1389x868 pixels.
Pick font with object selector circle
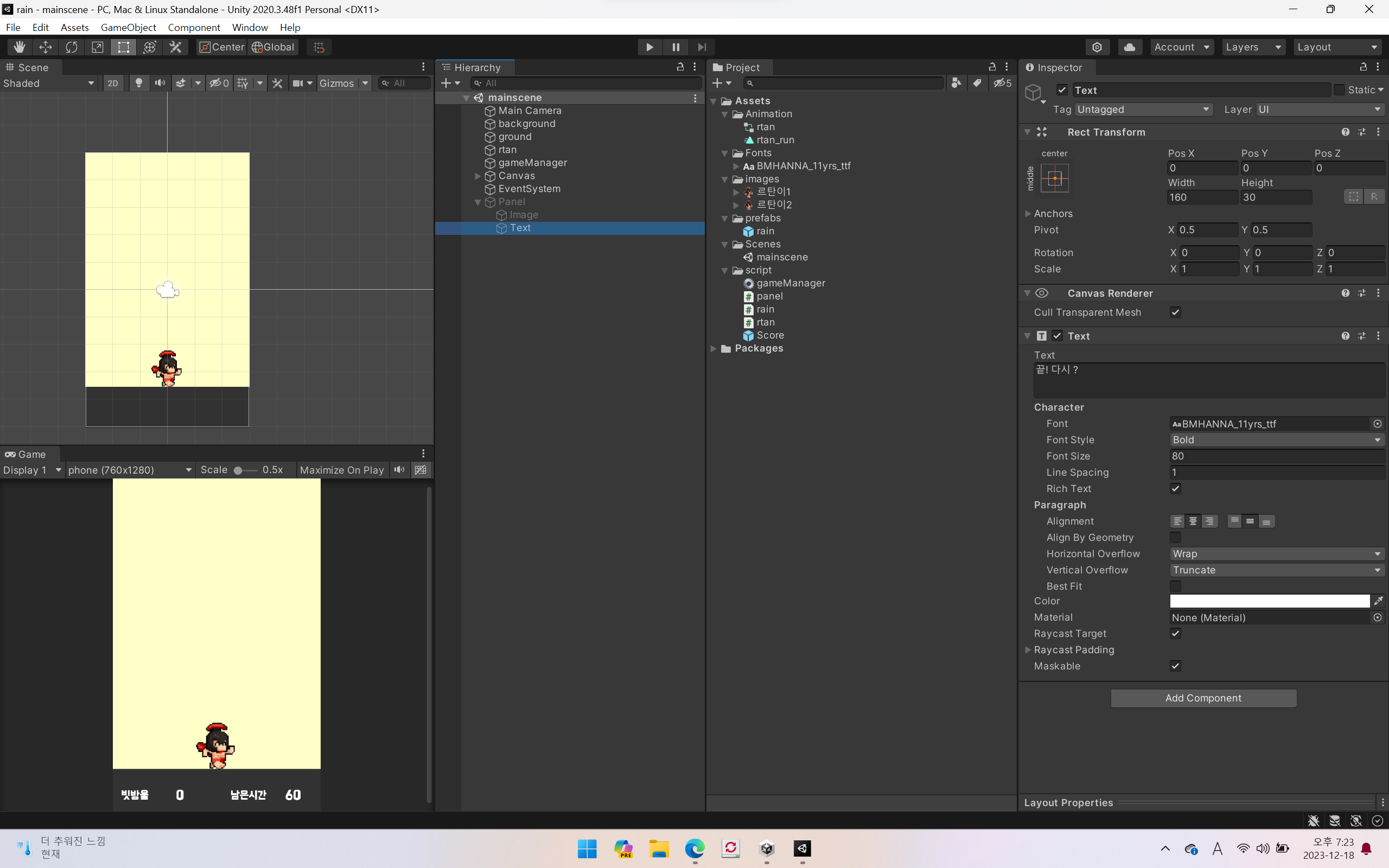click(1378, 424)
